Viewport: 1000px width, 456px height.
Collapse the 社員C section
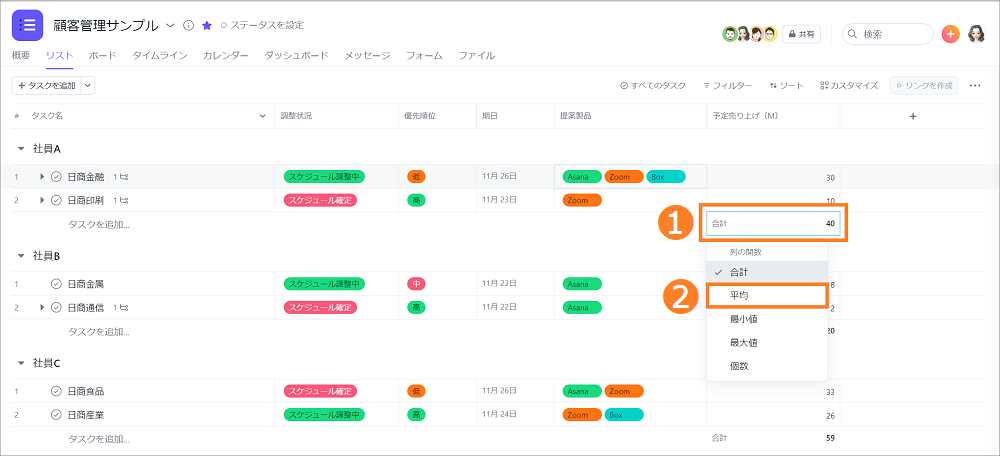[x=21, y=363]
